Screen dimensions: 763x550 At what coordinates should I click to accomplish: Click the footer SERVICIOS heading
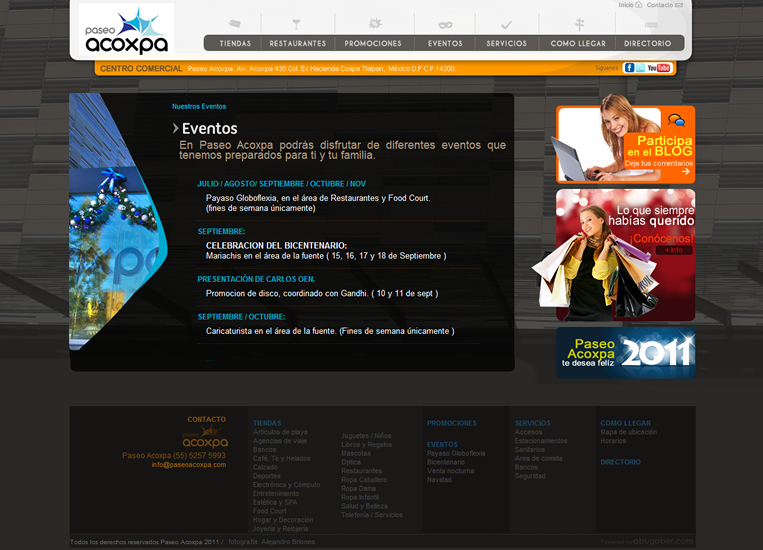pyautogui.click(x=533, y=423)
